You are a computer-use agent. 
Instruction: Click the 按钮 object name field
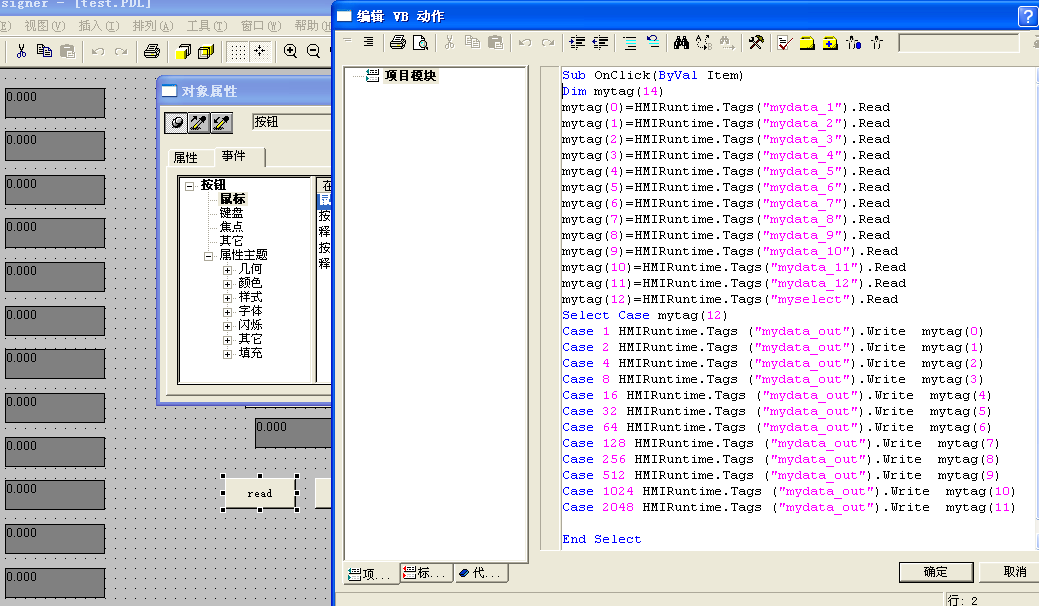(291, 122)
